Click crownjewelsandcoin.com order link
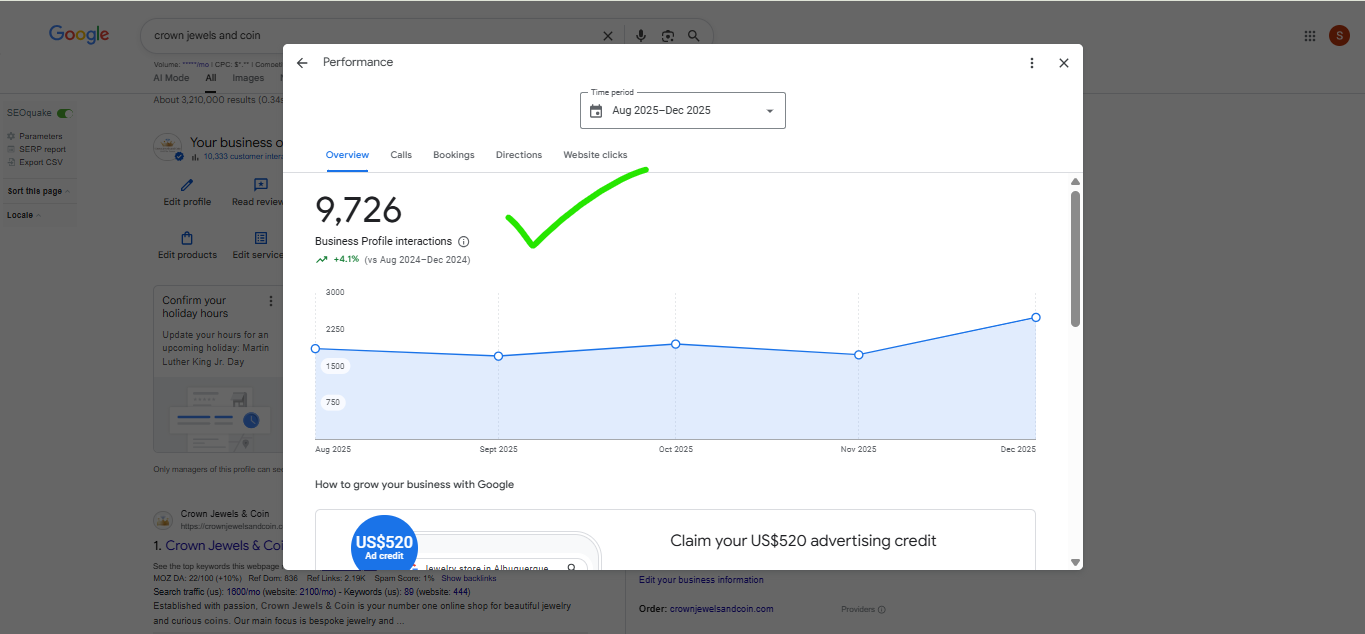 click(x=721, y=609)
